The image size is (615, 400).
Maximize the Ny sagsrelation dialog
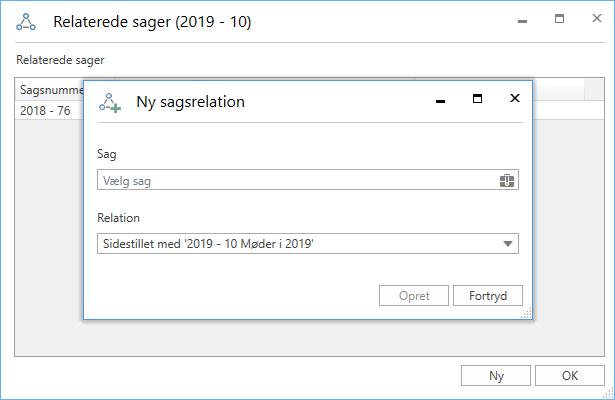point(477,100)
